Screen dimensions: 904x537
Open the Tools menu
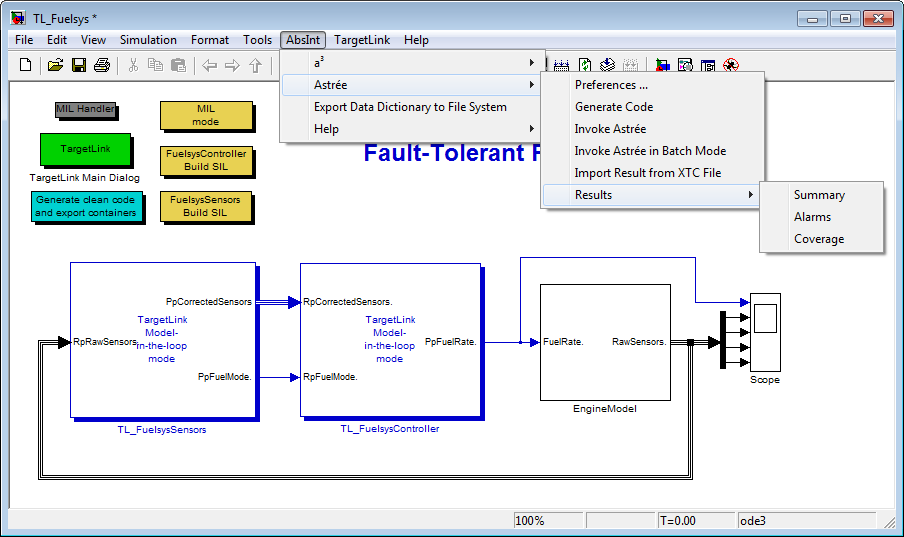pyautogui.click(x=257, y=40)
